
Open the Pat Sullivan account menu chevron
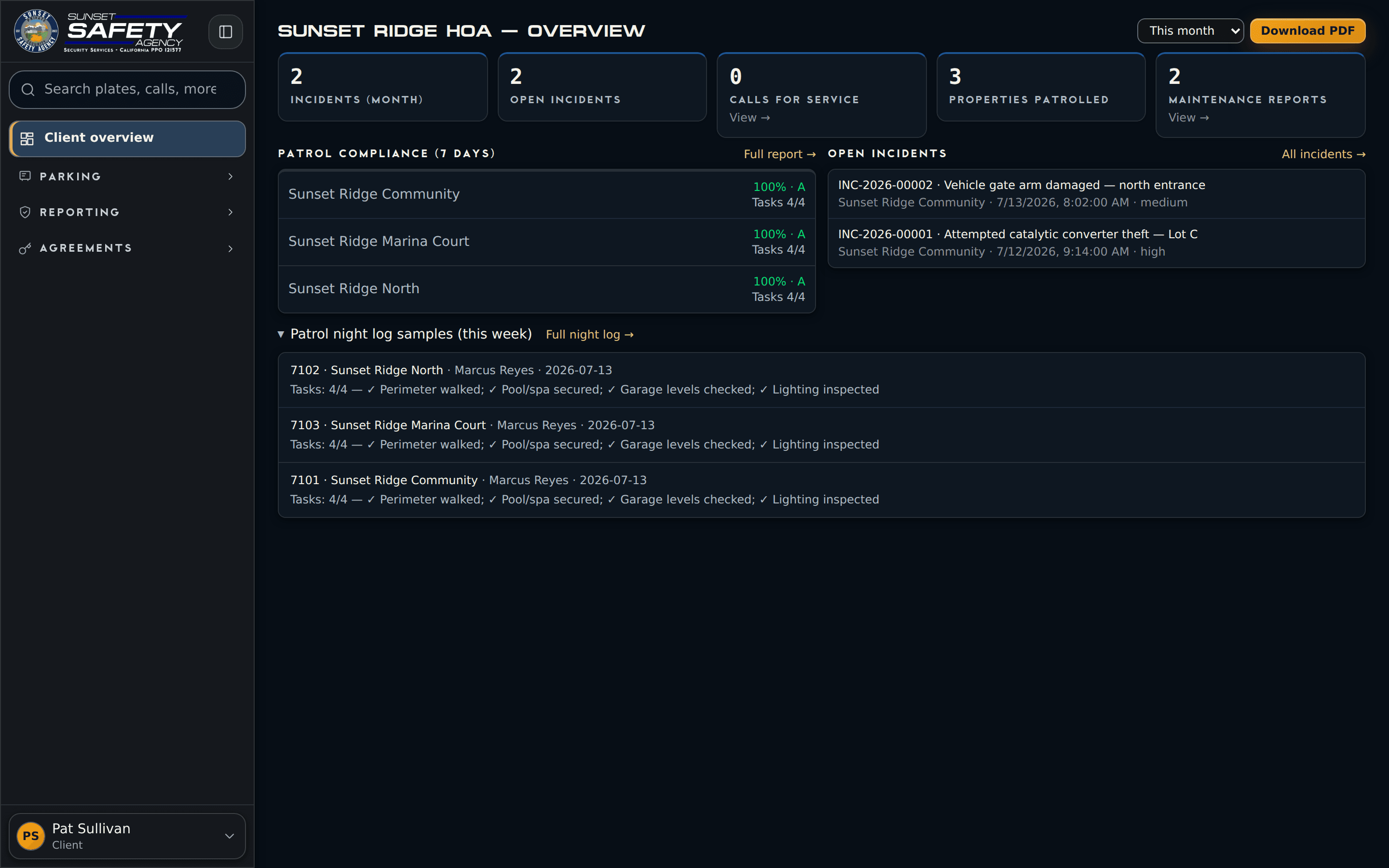click(230, 836)
